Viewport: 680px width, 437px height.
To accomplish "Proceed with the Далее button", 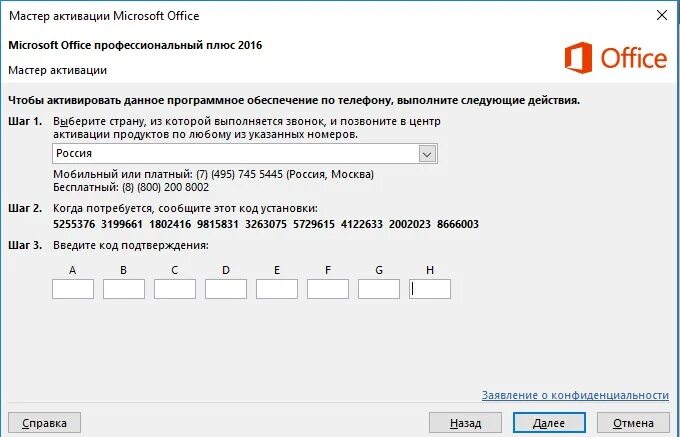I will click(x=549, y=423).
